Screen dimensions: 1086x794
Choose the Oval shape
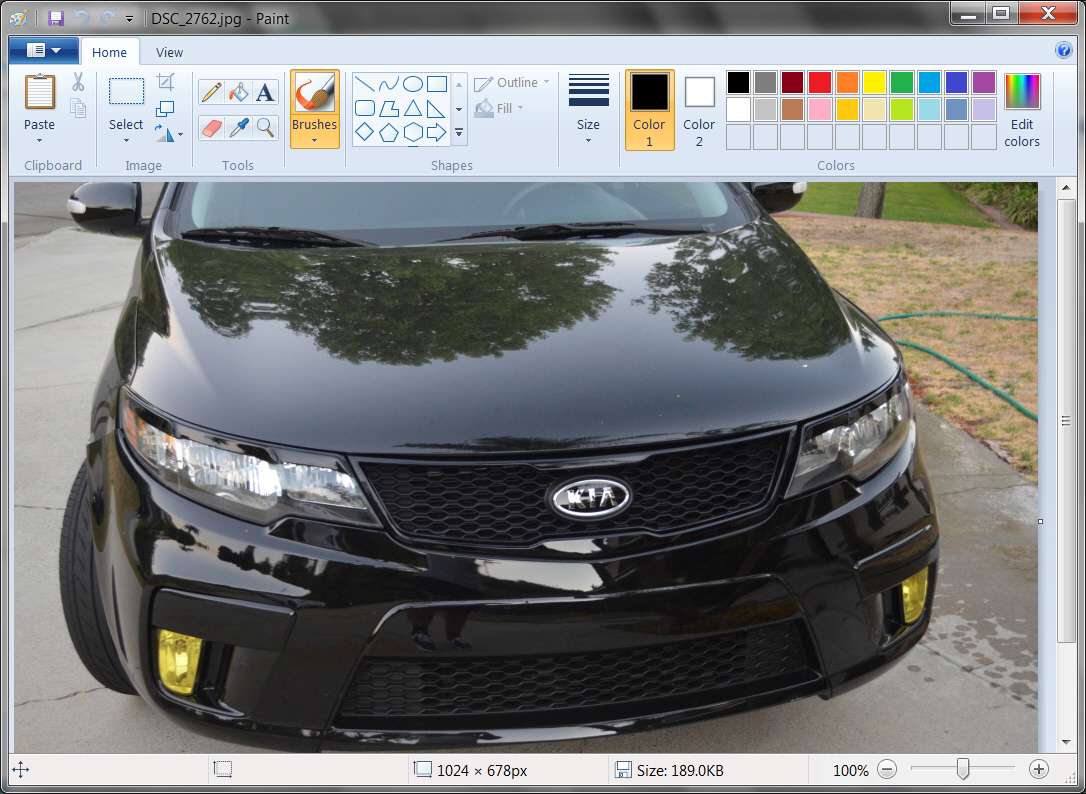pos(413,85)
